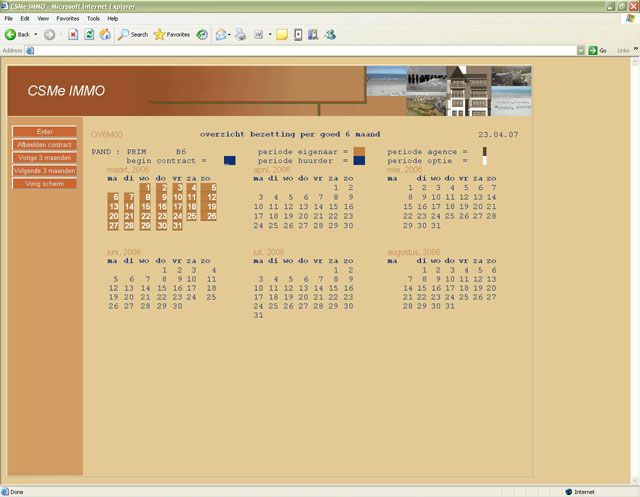Expand the Back button history arrow
This screenshot has height=497, width=640.
click(x=36, y=34)
